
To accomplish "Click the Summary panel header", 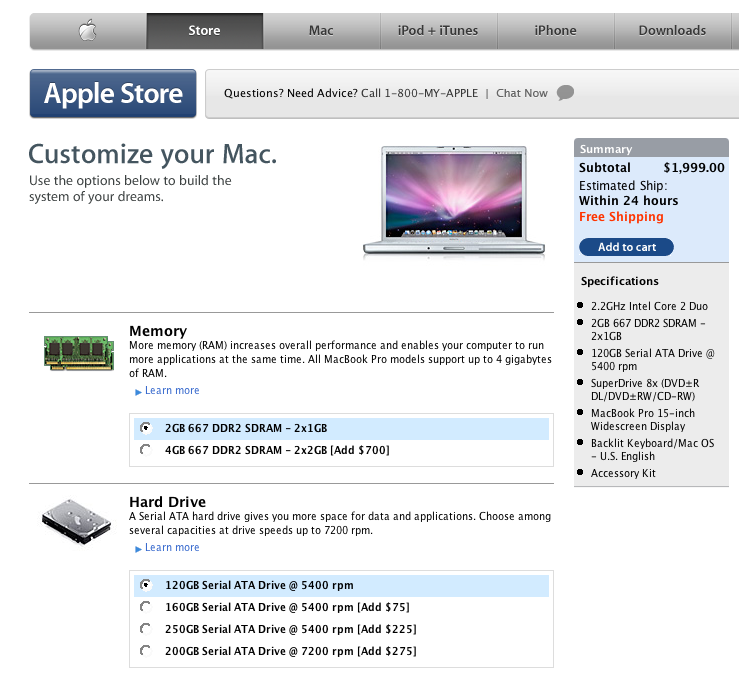I will tap(651, 148).
